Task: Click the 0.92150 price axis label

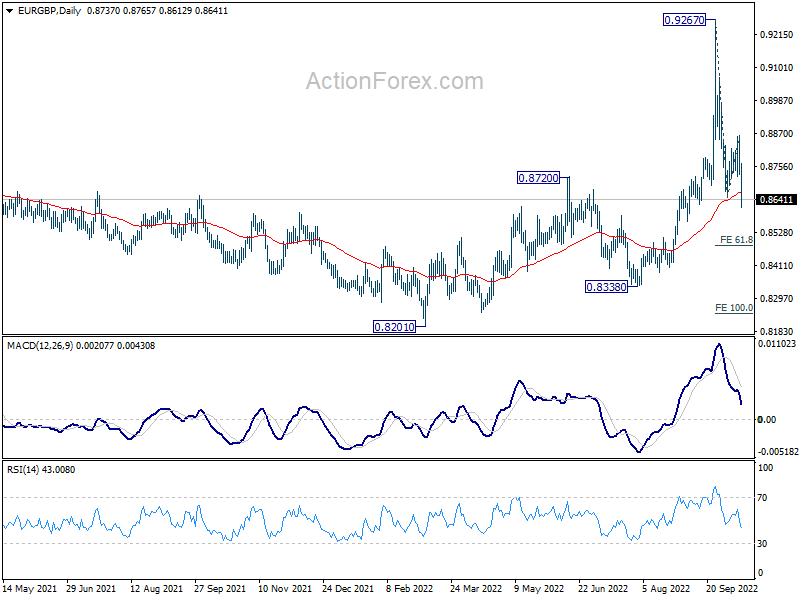Action: [x=777, y=35]
